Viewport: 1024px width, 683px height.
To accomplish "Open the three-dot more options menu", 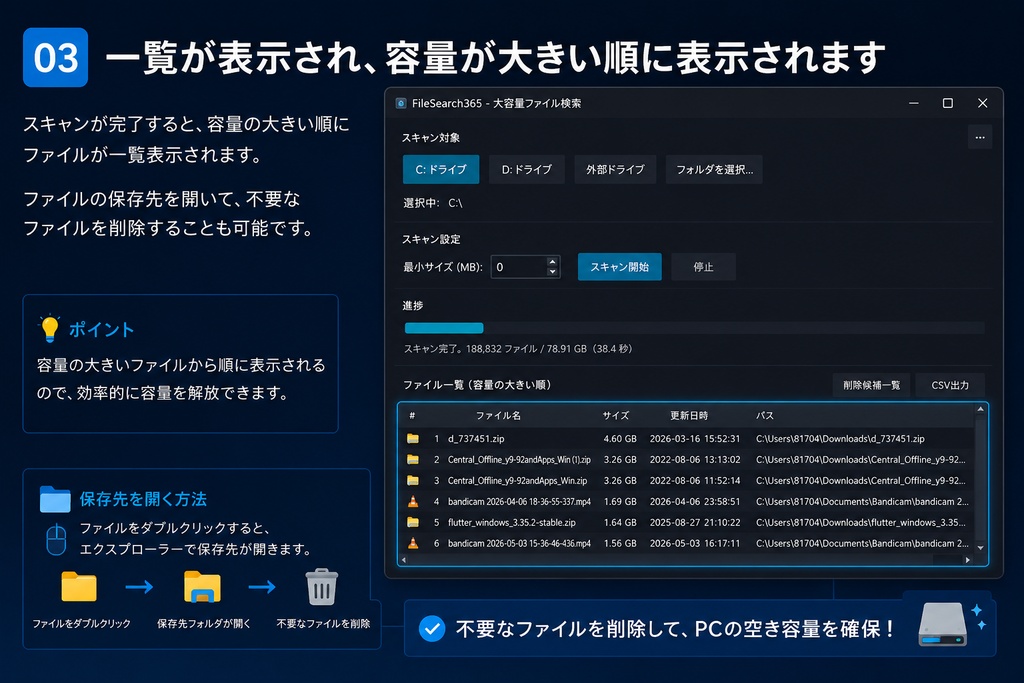I will point(980,137).
